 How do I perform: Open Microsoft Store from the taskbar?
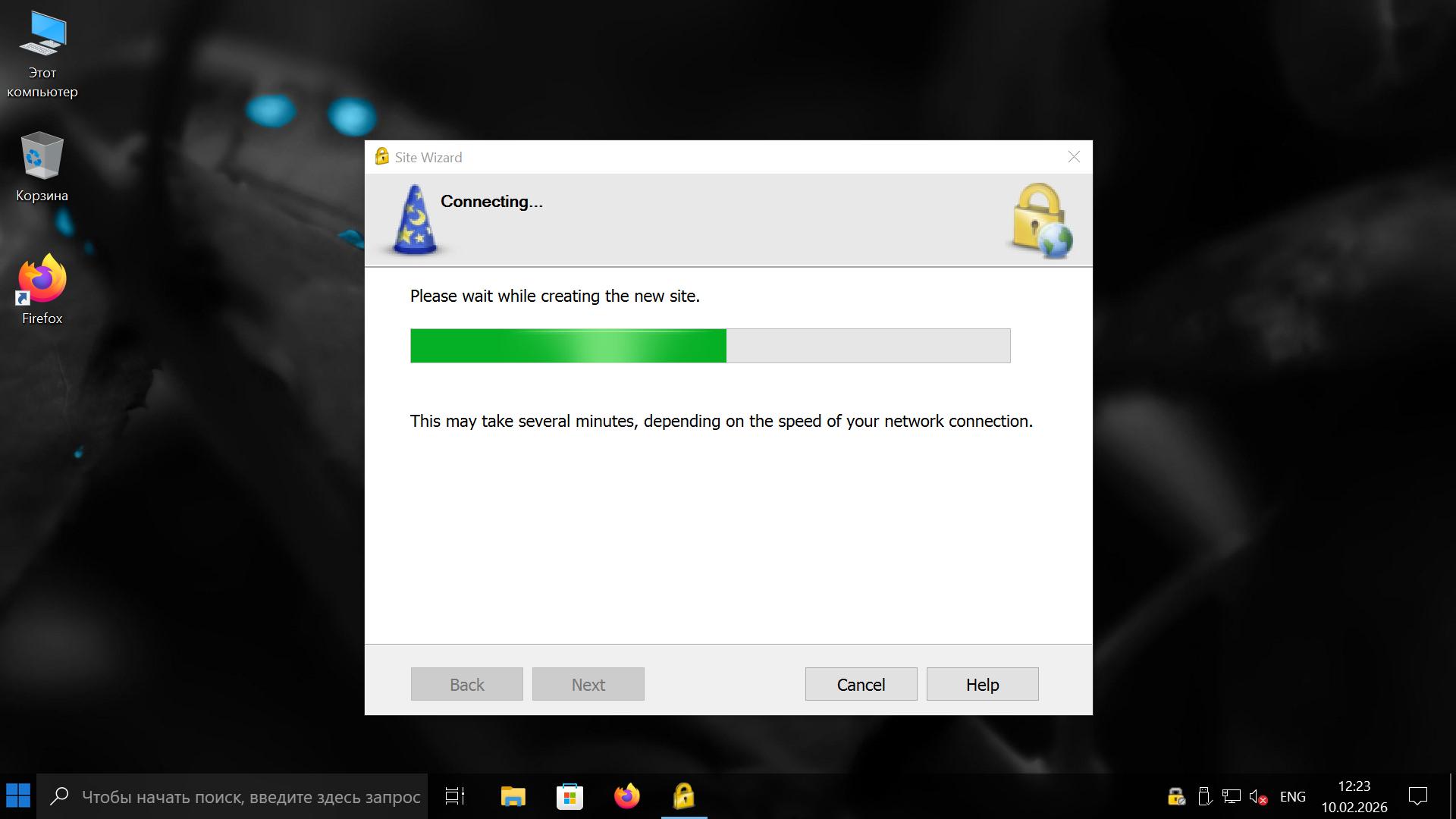point(570,796)
